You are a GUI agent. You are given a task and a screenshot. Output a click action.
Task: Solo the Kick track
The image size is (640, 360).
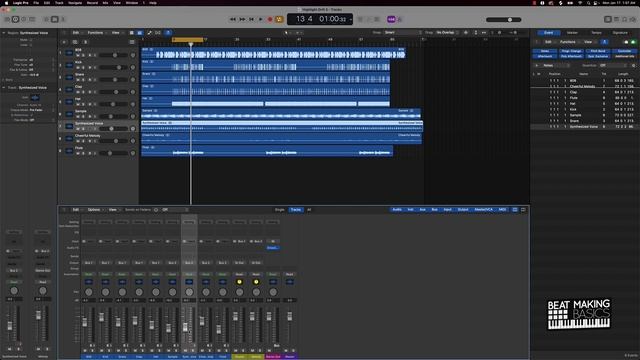(83, 67)
